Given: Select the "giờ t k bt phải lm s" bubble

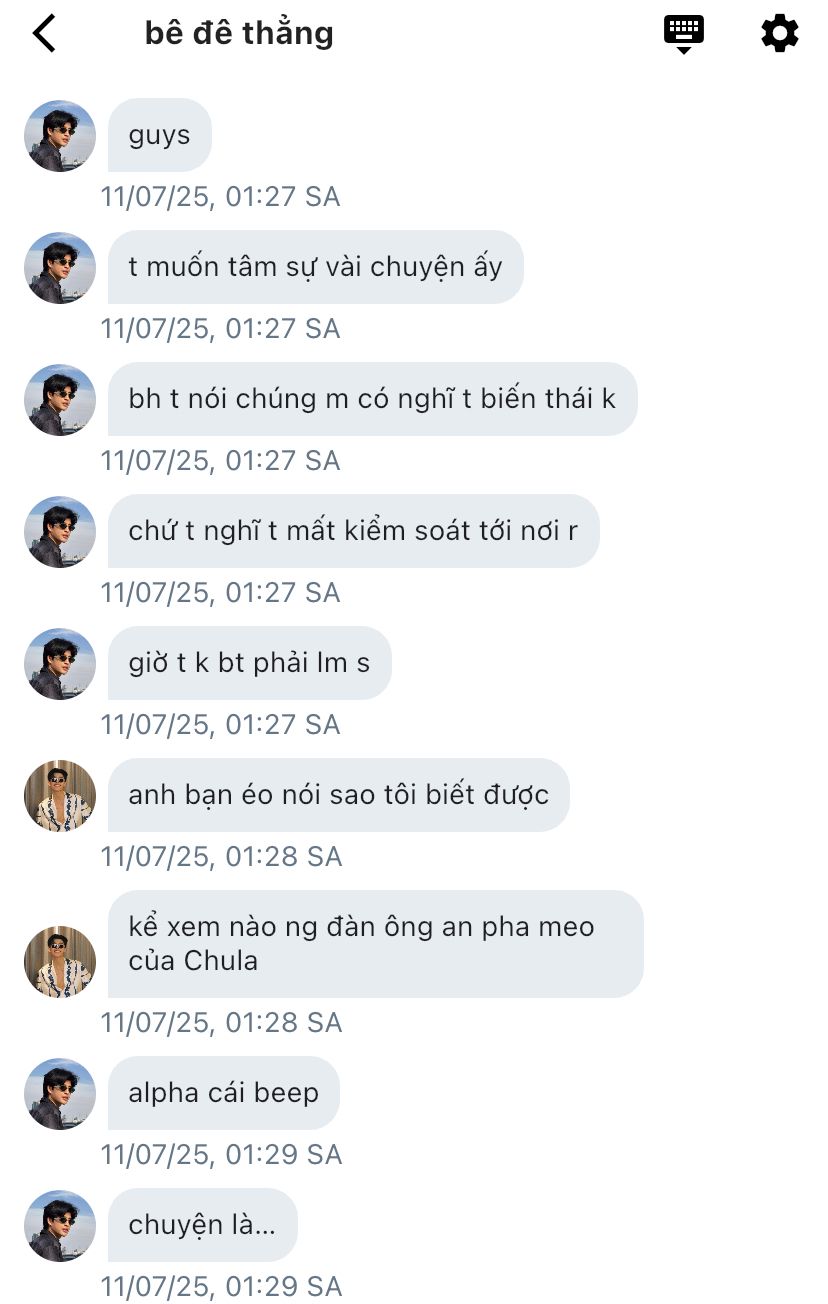Looking at the screenshot, I should pyautogui.click(x=250, y=663).
